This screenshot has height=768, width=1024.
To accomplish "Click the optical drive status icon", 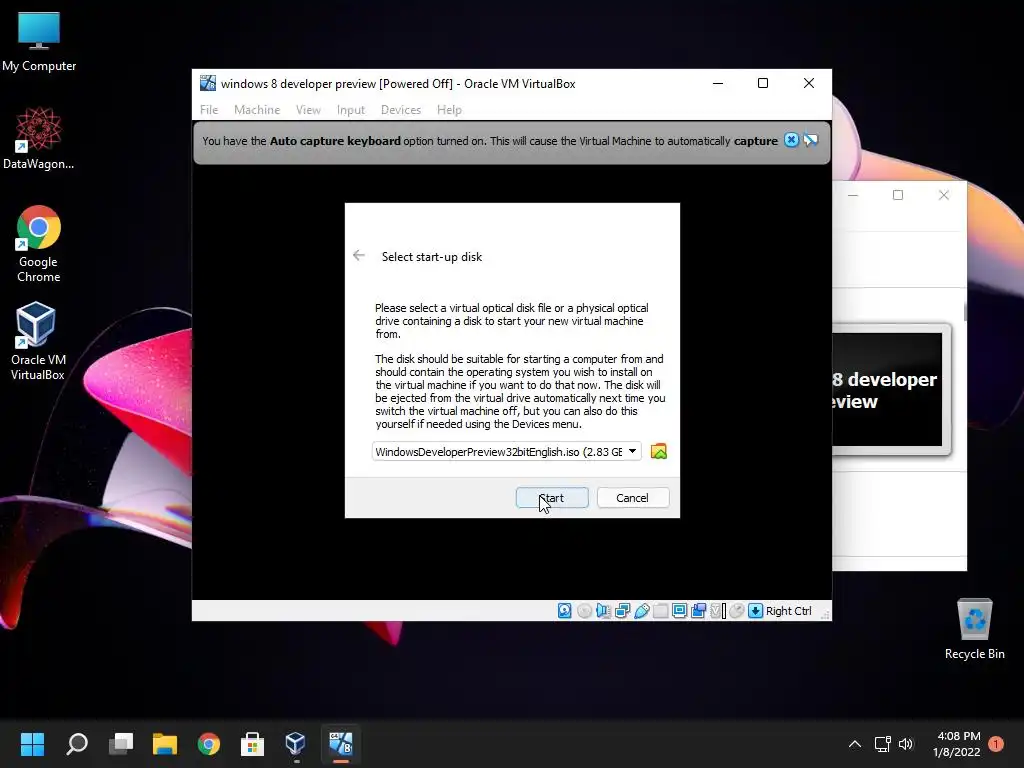I will 584,611.
